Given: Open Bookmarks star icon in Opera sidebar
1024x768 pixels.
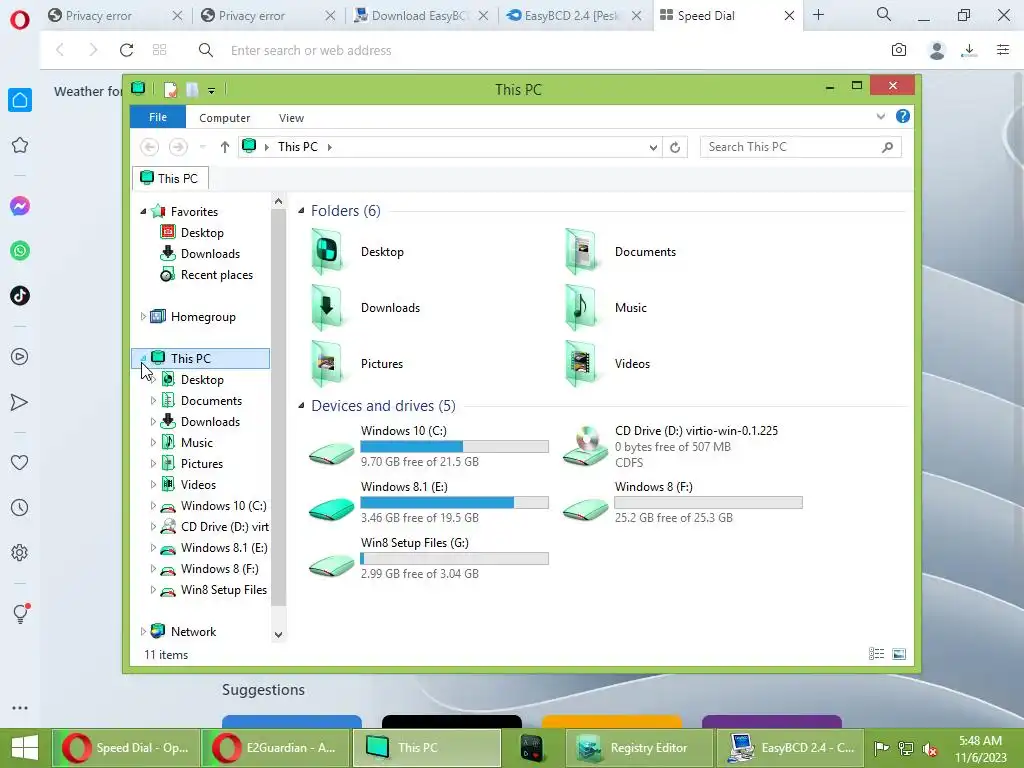Looking at the screenshot, I should coord(20,145).
